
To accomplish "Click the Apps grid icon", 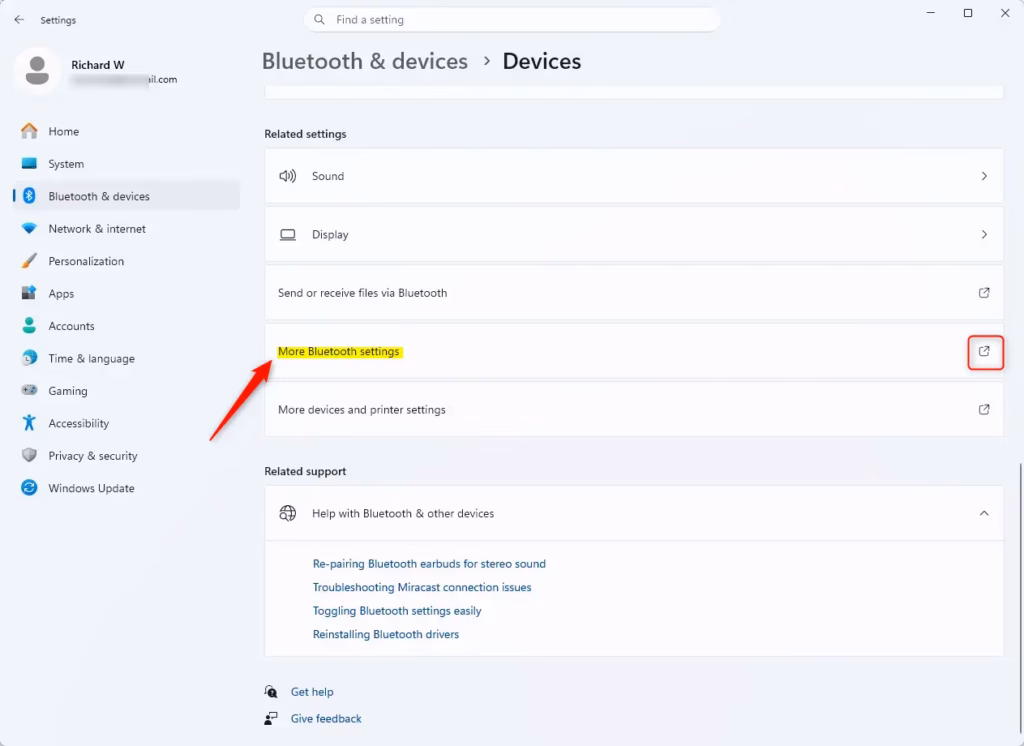I will click(x=29, y=293).
